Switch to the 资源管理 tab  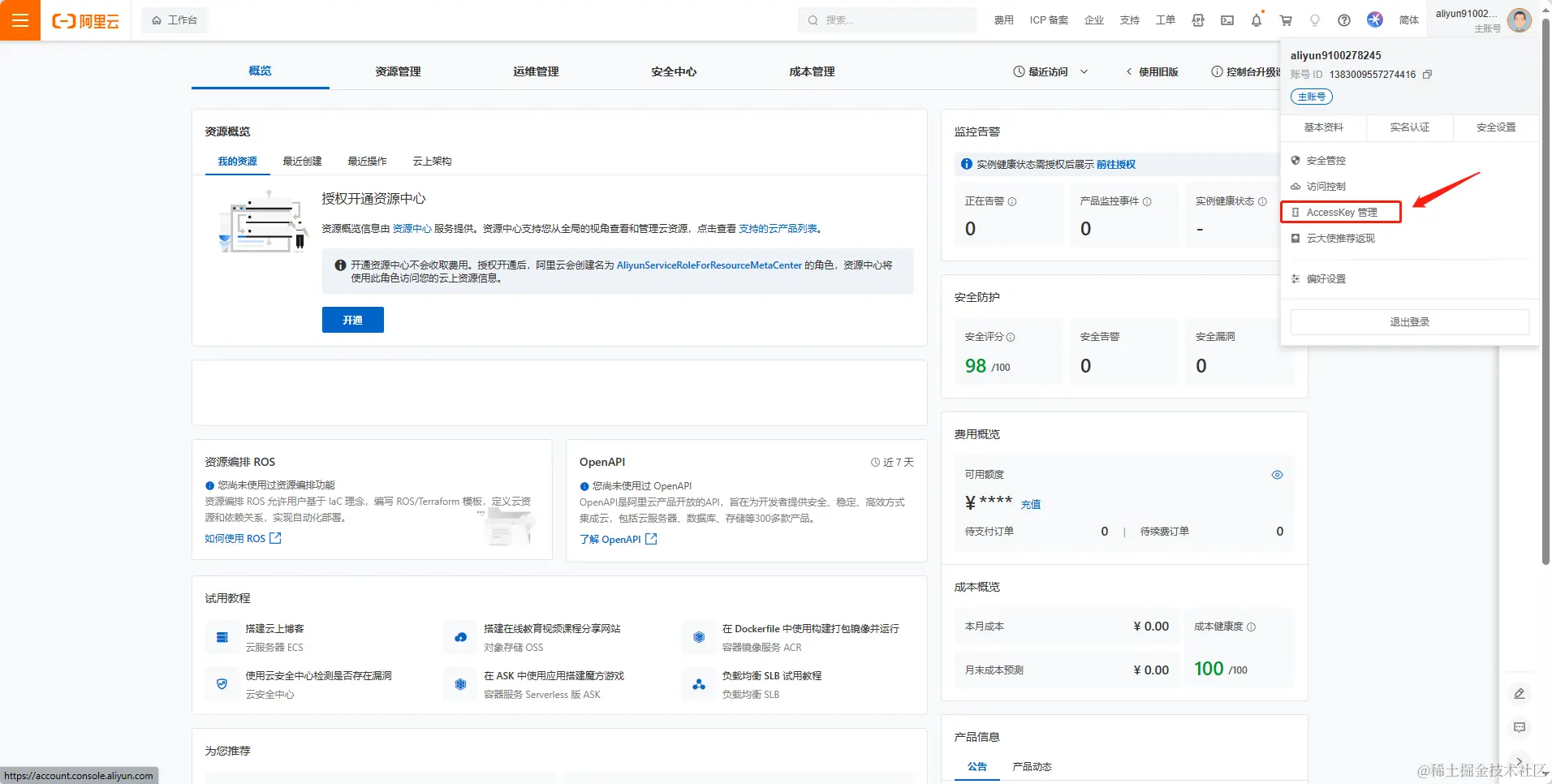(398, 71)
